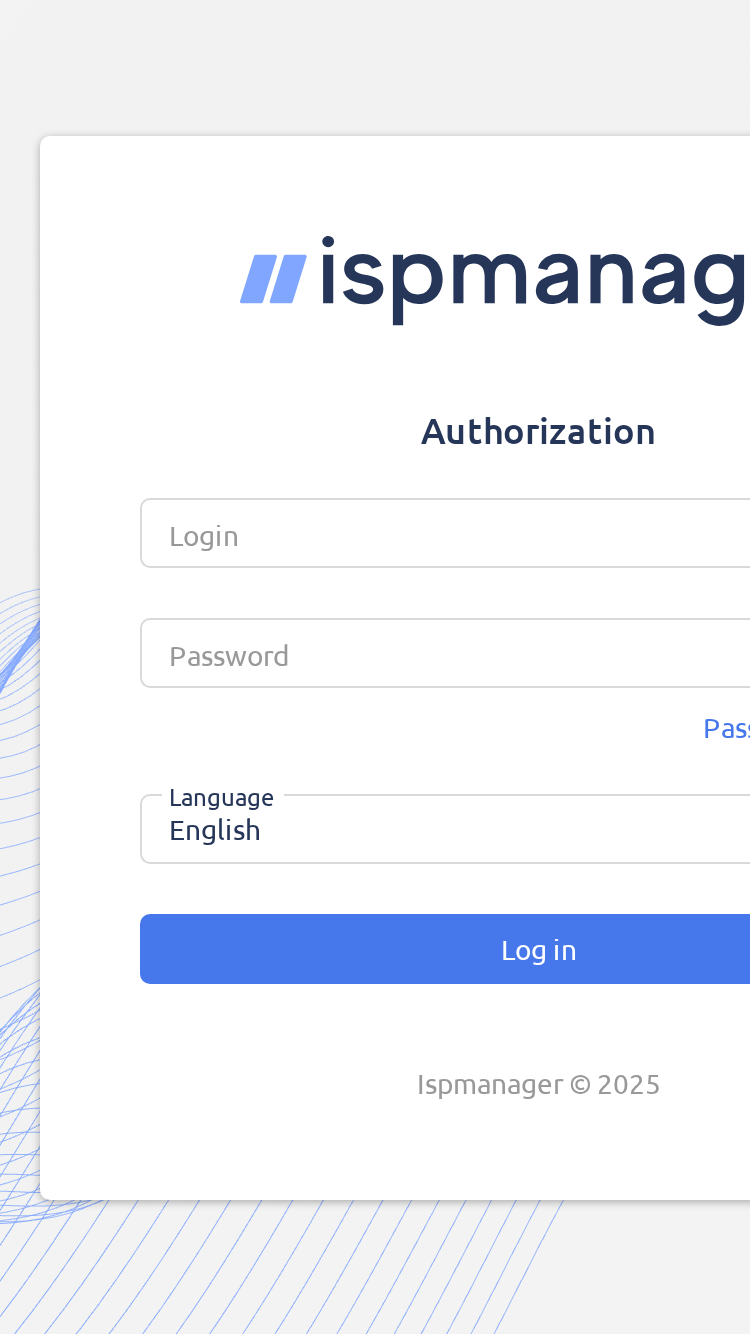Click the Login input field

(x=445, y=534)
